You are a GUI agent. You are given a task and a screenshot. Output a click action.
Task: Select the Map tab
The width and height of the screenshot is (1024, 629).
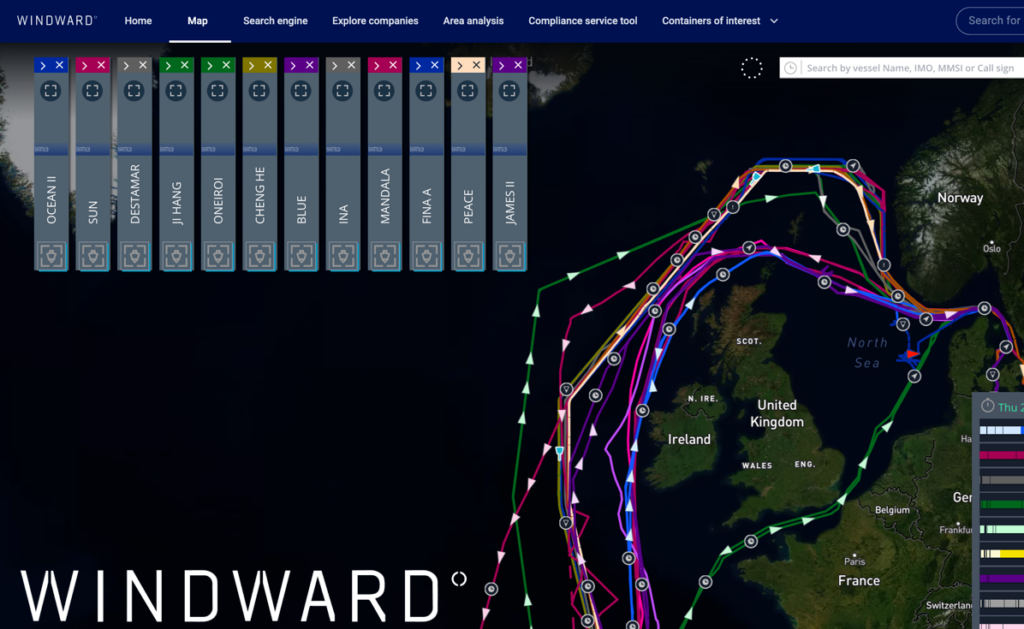[x=197, y=21]
